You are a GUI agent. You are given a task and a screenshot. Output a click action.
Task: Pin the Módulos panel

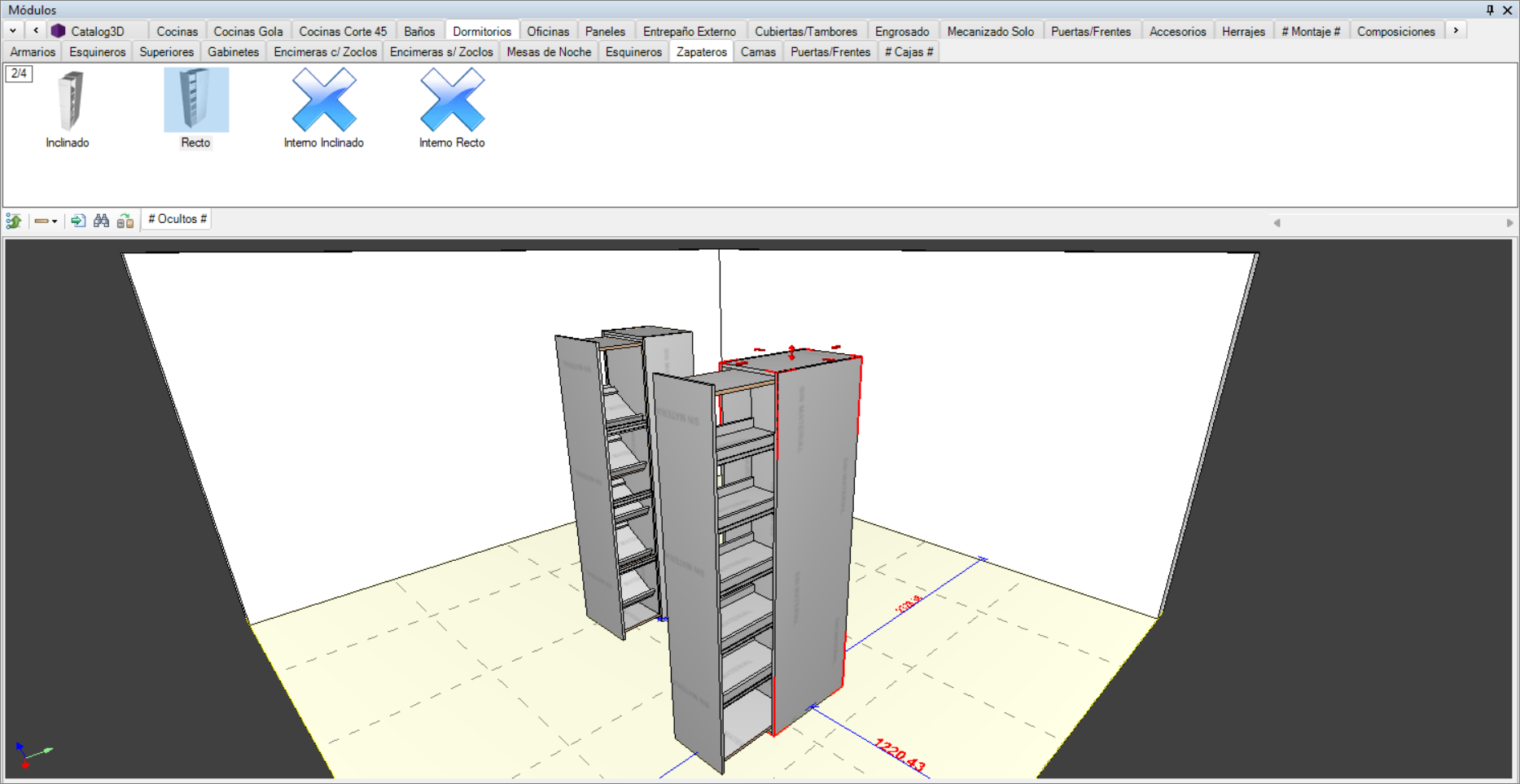tap(1490, 10)
